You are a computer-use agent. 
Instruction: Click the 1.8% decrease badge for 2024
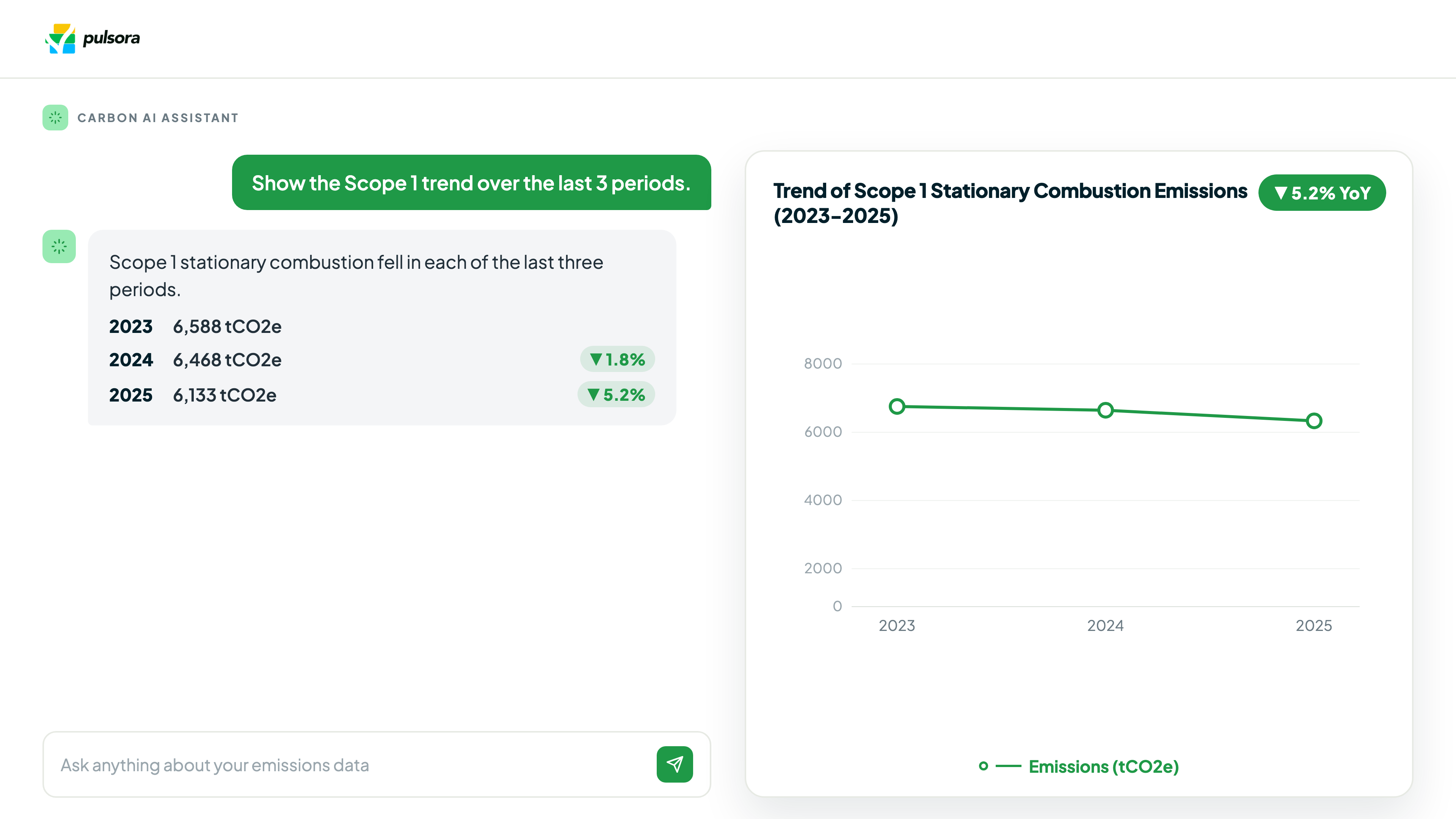[x=617, y=359]
